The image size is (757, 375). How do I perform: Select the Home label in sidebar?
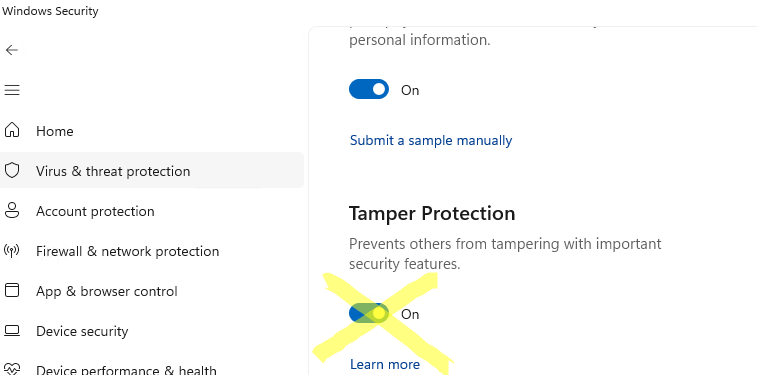(x=55, y=131)
